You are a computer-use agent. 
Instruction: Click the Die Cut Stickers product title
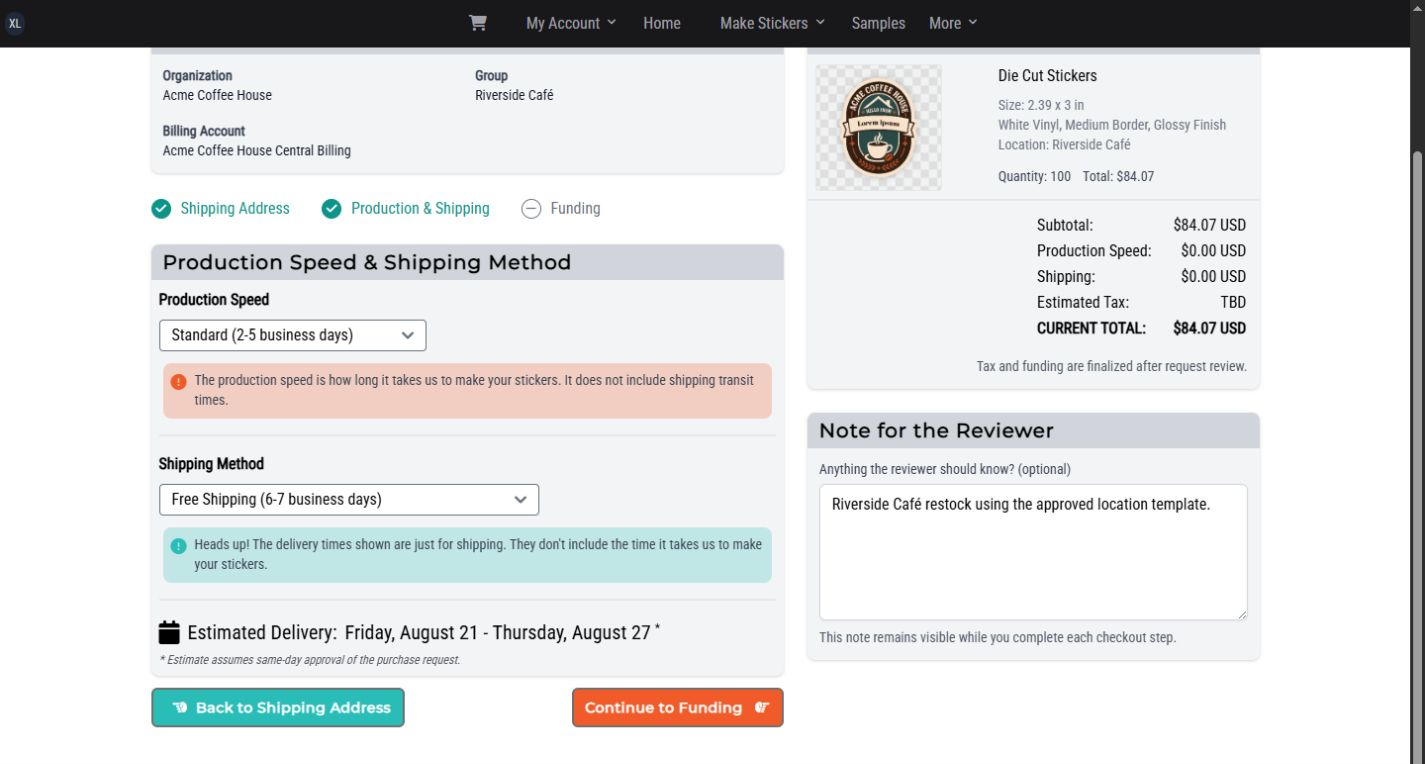[1047, 76]
